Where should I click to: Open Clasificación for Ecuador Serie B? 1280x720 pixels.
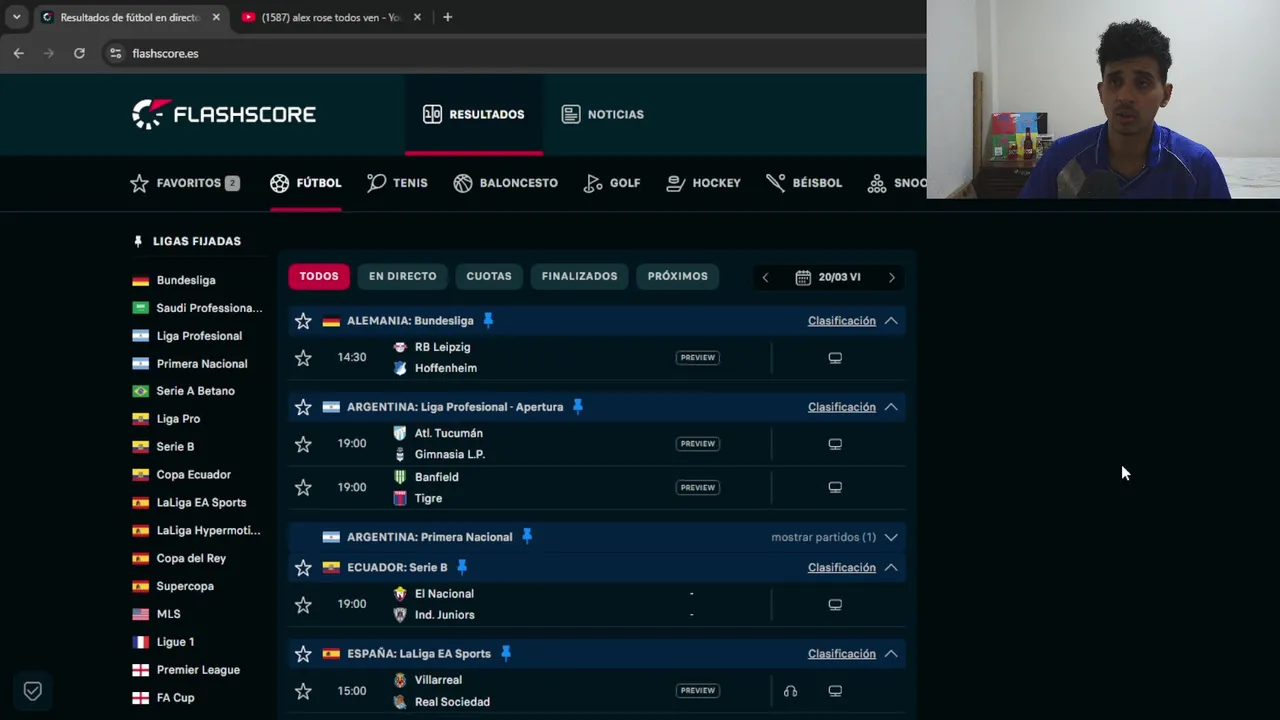pos(842,568)
